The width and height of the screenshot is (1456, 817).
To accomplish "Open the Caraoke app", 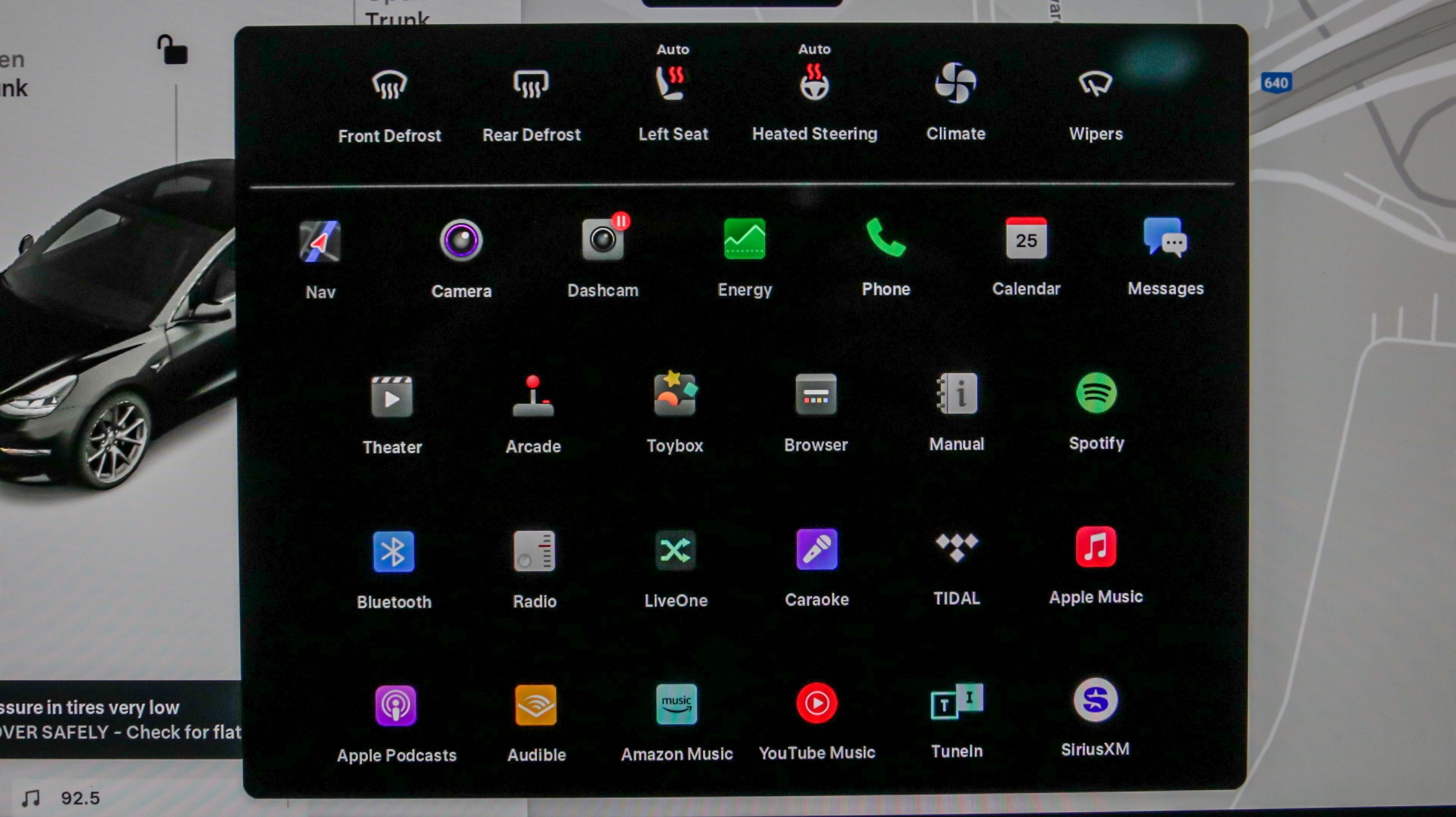I will point(816,550).
